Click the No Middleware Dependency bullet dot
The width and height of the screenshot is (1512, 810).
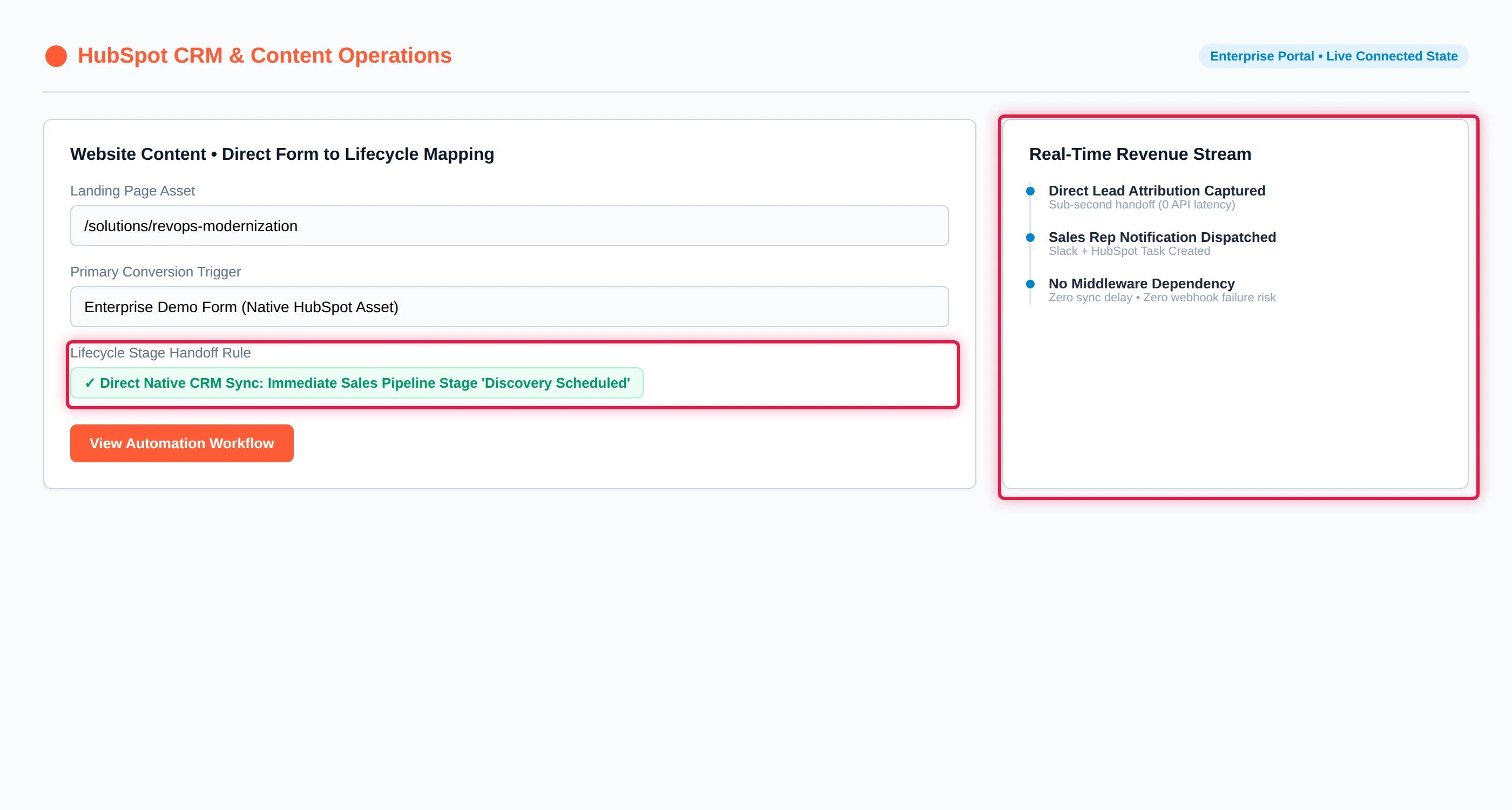pyautogui.click(x=1030, y=283)
